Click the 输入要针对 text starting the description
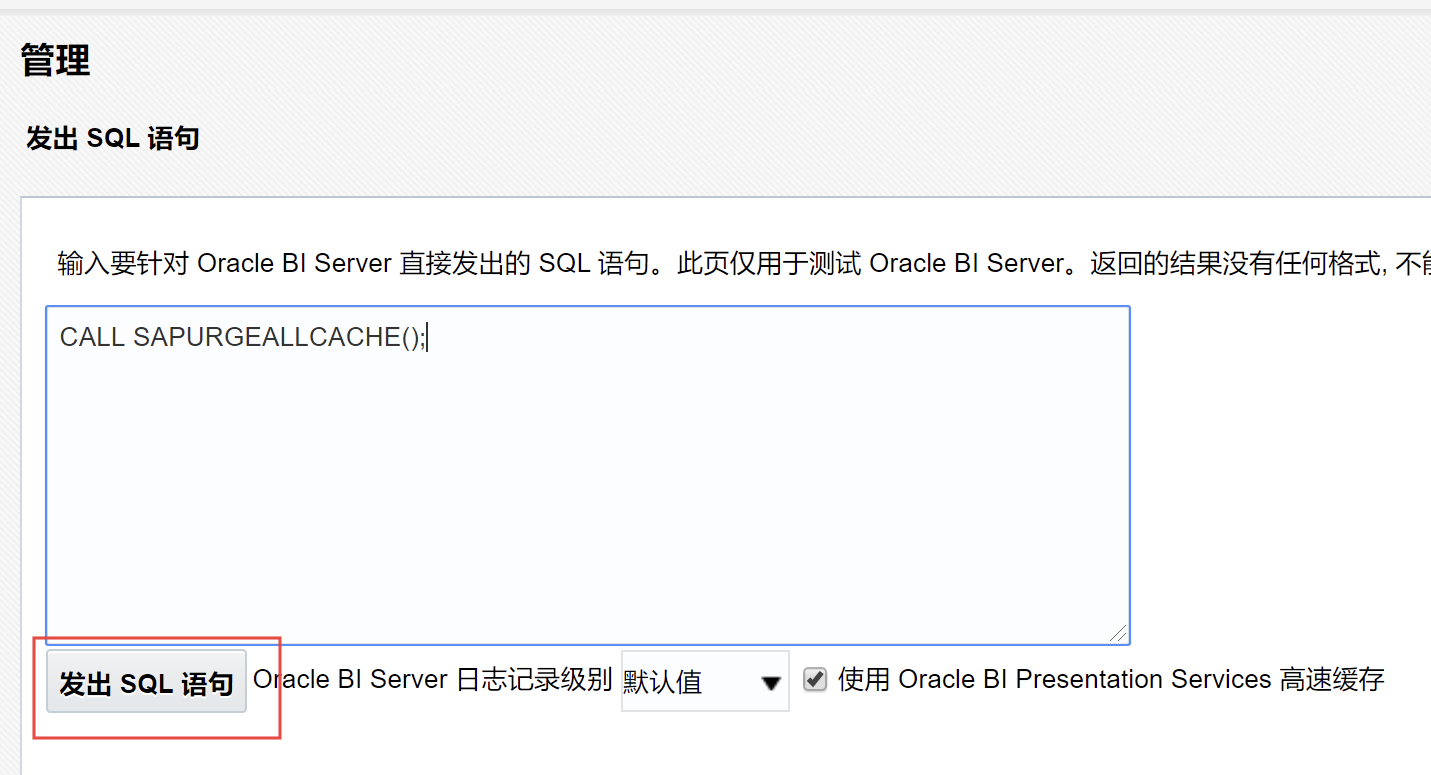The height and width of the screenshot is (775, 1431). (x=124, y=264)
